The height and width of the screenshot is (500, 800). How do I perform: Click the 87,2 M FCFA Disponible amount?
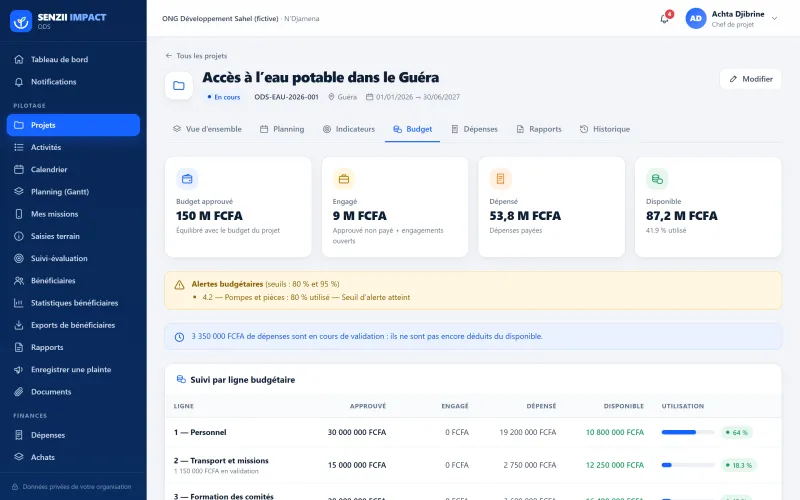coord(682,216)
